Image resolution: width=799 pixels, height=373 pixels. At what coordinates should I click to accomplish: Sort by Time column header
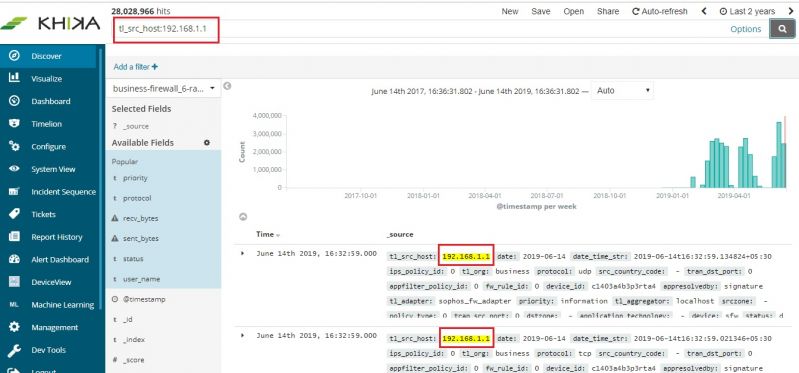coord(268,234)
